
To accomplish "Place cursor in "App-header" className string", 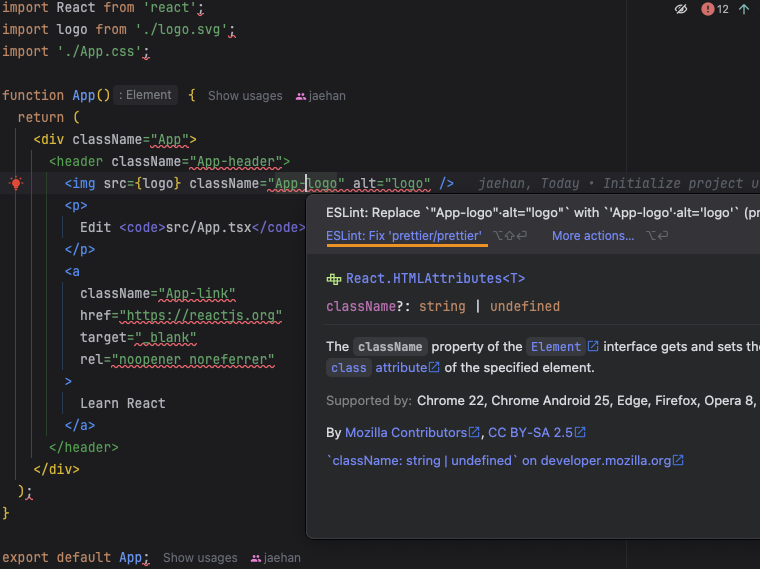I will point(236,161).
